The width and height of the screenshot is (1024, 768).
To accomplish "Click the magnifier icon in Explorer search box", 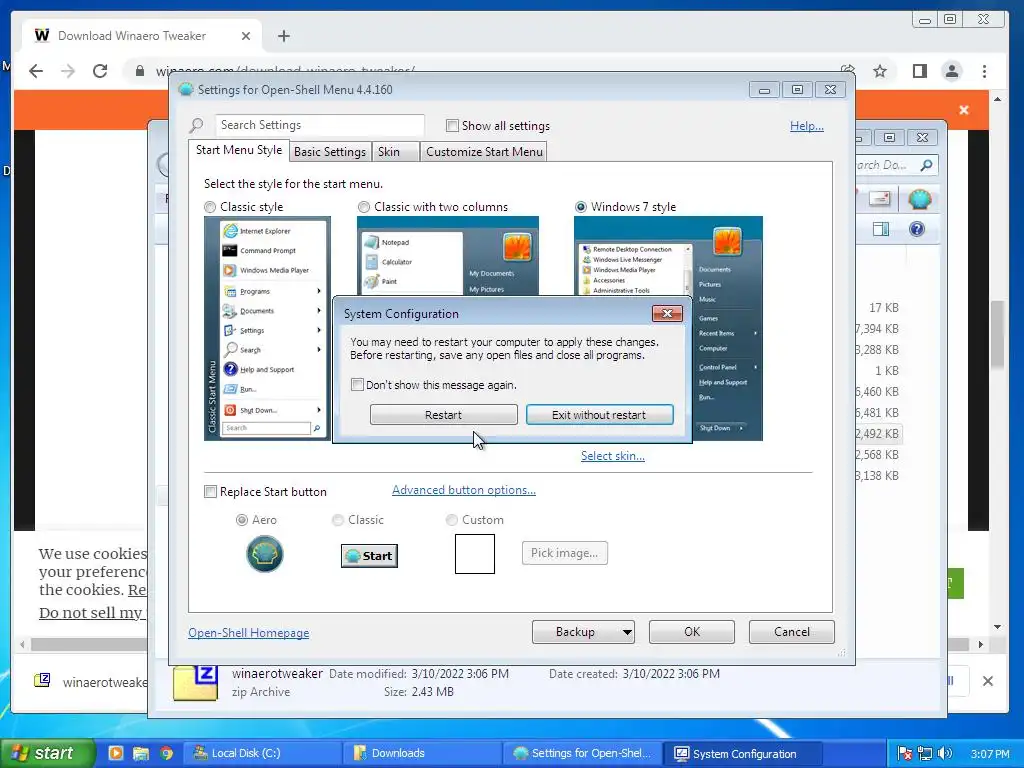I will click(926, 165).
